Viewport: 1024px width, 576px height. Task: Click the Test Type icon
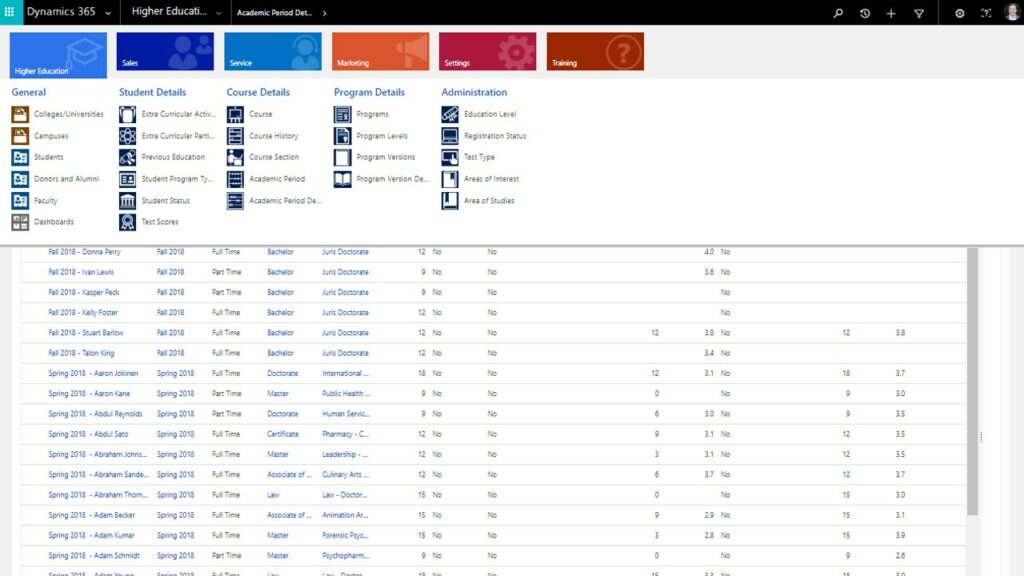click(x=450, y=157)
